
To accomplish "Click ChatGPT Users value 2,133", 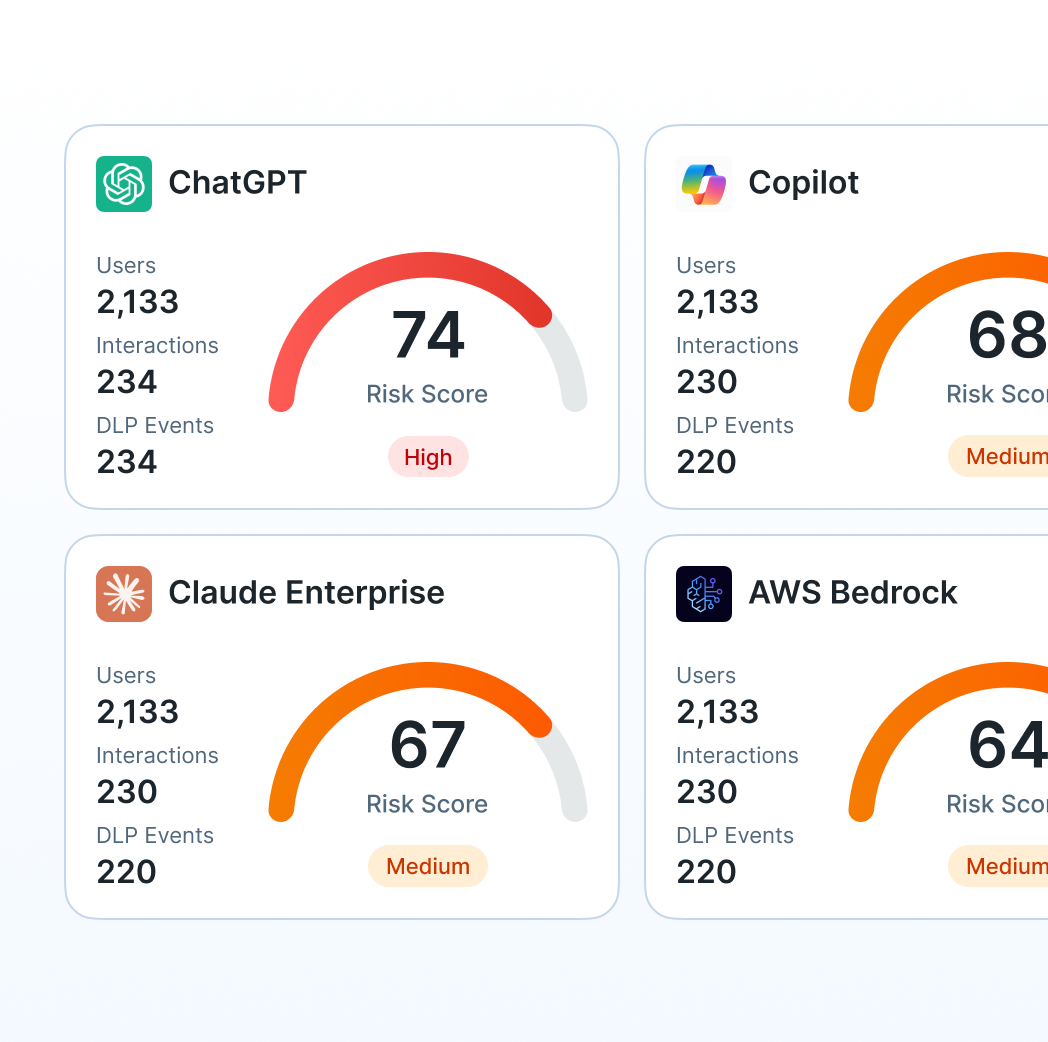I will (138, 302).
